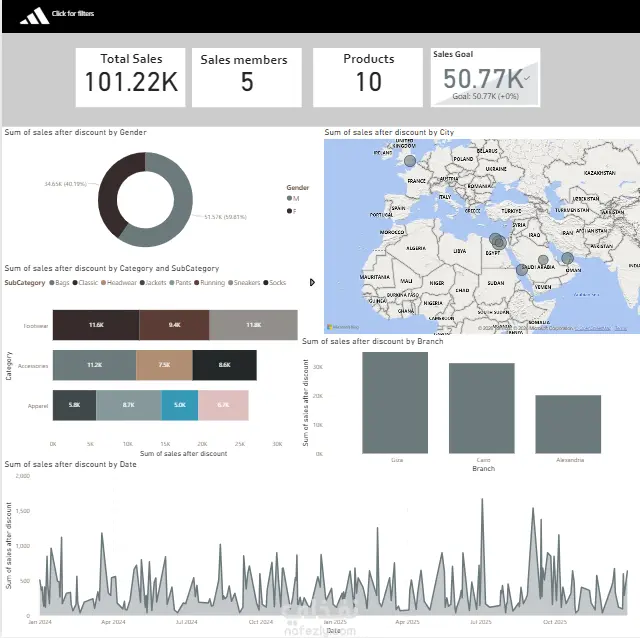Click the Footwear 11.6K bar segment
The image size is (640, 638).
point(96,325)
